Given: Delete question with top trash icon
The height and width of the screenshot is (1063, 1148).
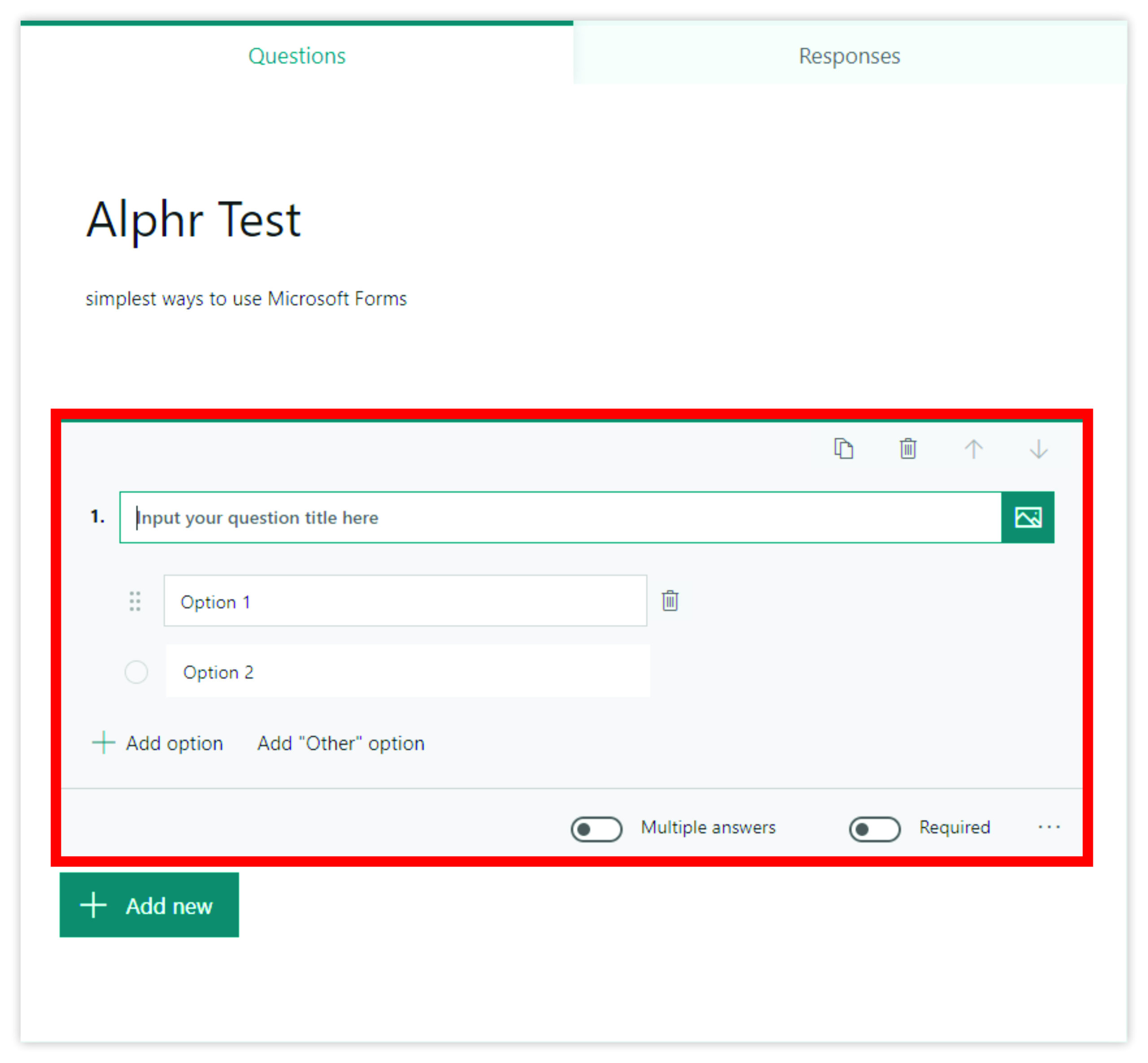Looking at the screenshot, I should pos(908,449).
